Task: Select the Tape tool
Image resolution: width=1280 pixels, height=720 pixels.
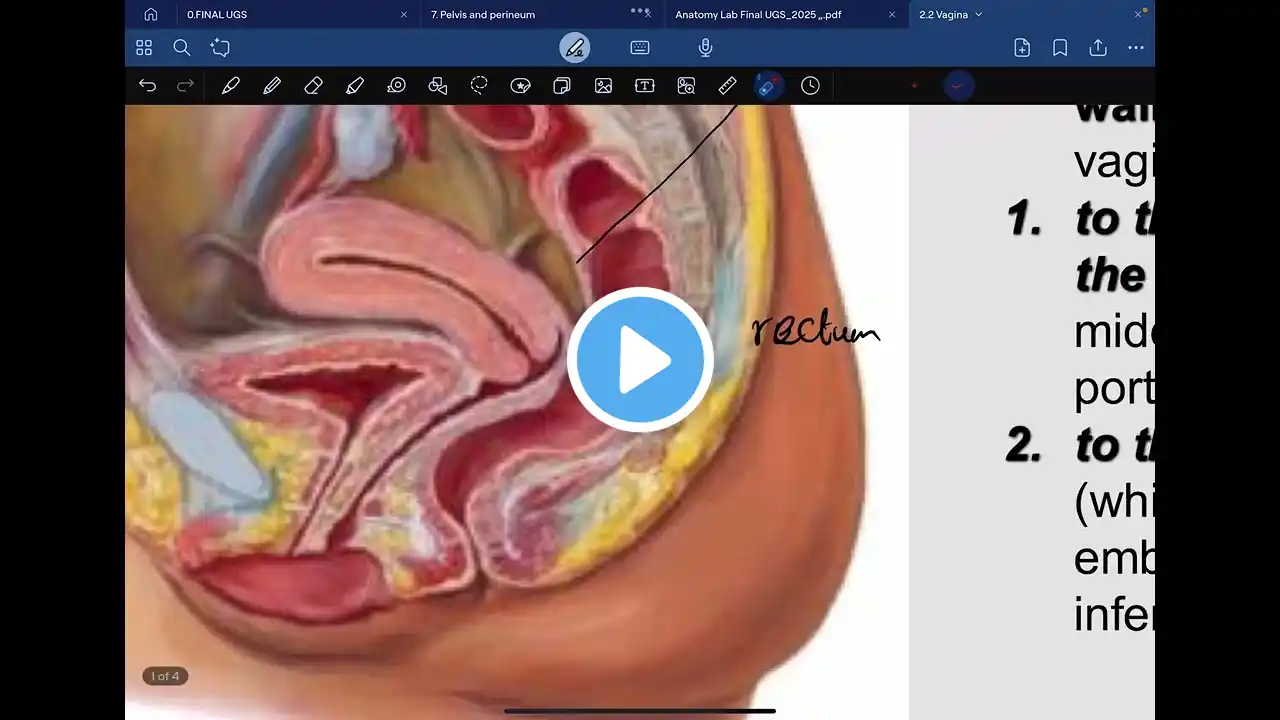Action: point(396,86)
